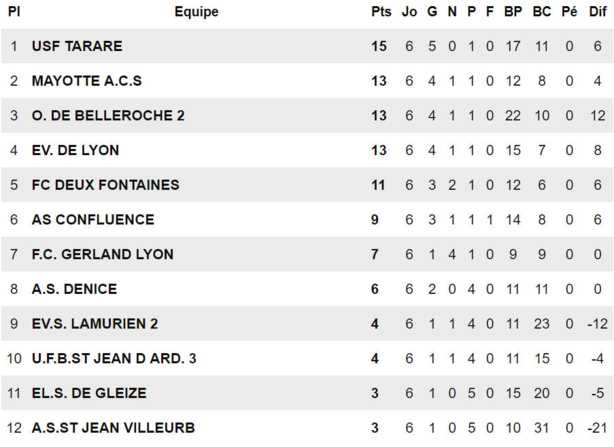Viewport: 614px width, 447px height.
Task: Select EV.S. LAMURIEN 2 team
Action: pos(95,324)
